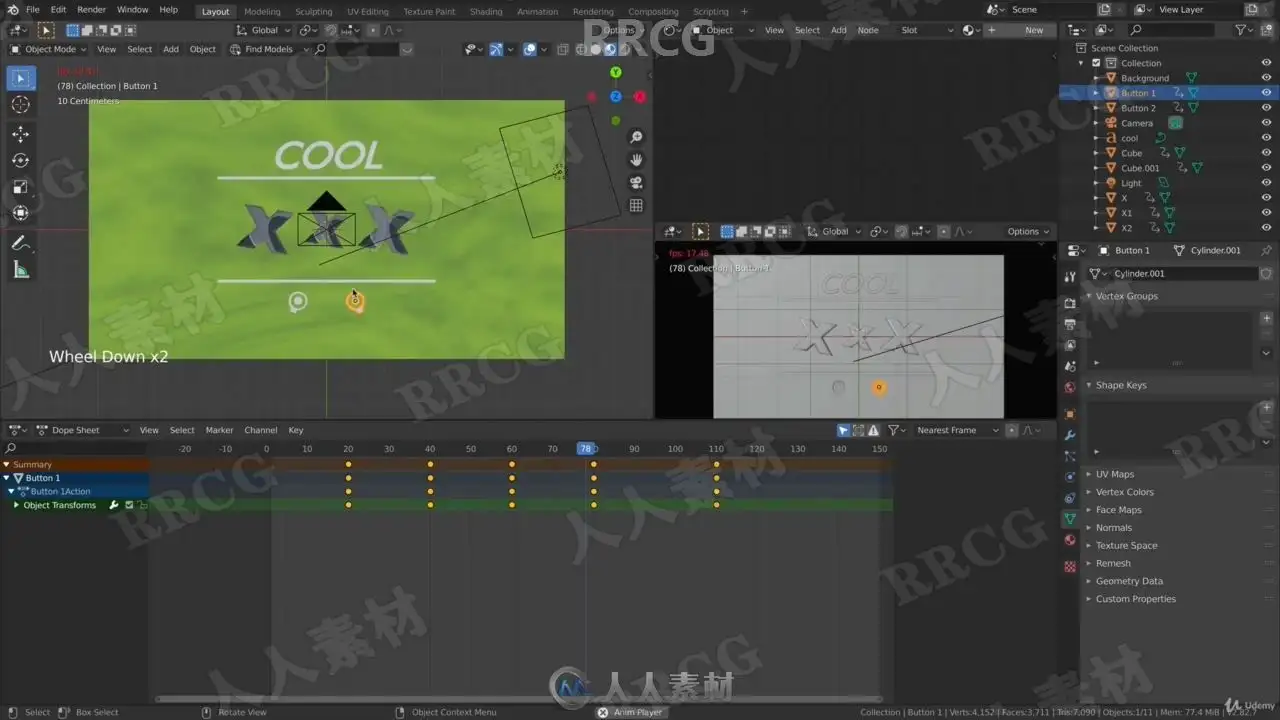This screenshot has height=720, width=1280.
Task: Select the Measure tool
Action: (x=21, y=270)
